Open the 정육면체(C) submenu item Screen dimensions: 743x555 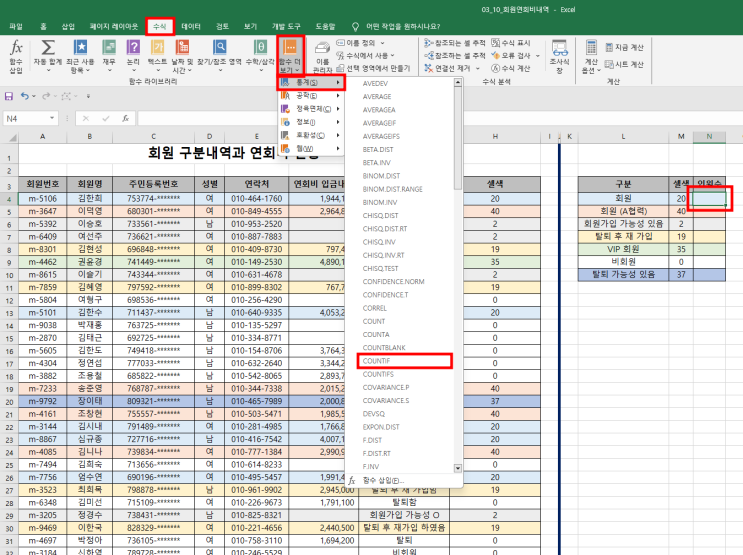point(311,109)
